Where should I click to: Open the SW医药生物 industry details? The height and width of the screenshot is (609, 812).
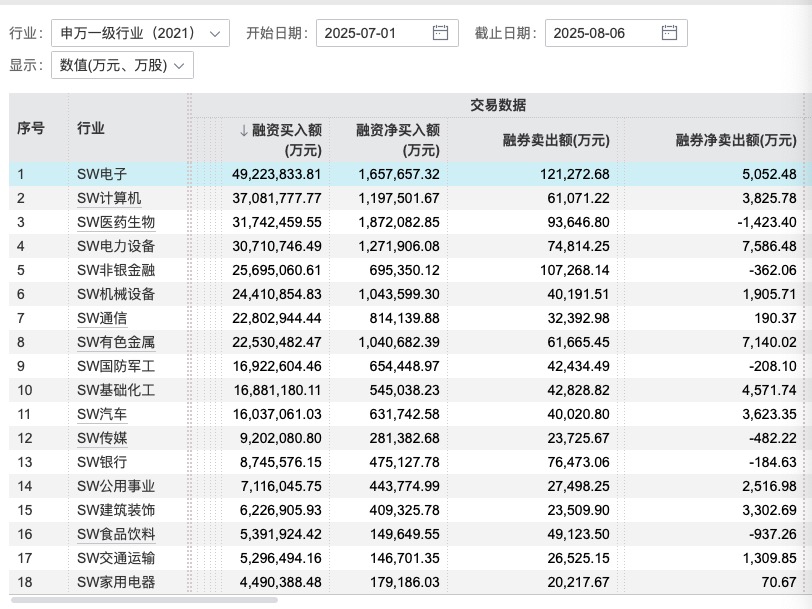[x=115, y=223]
